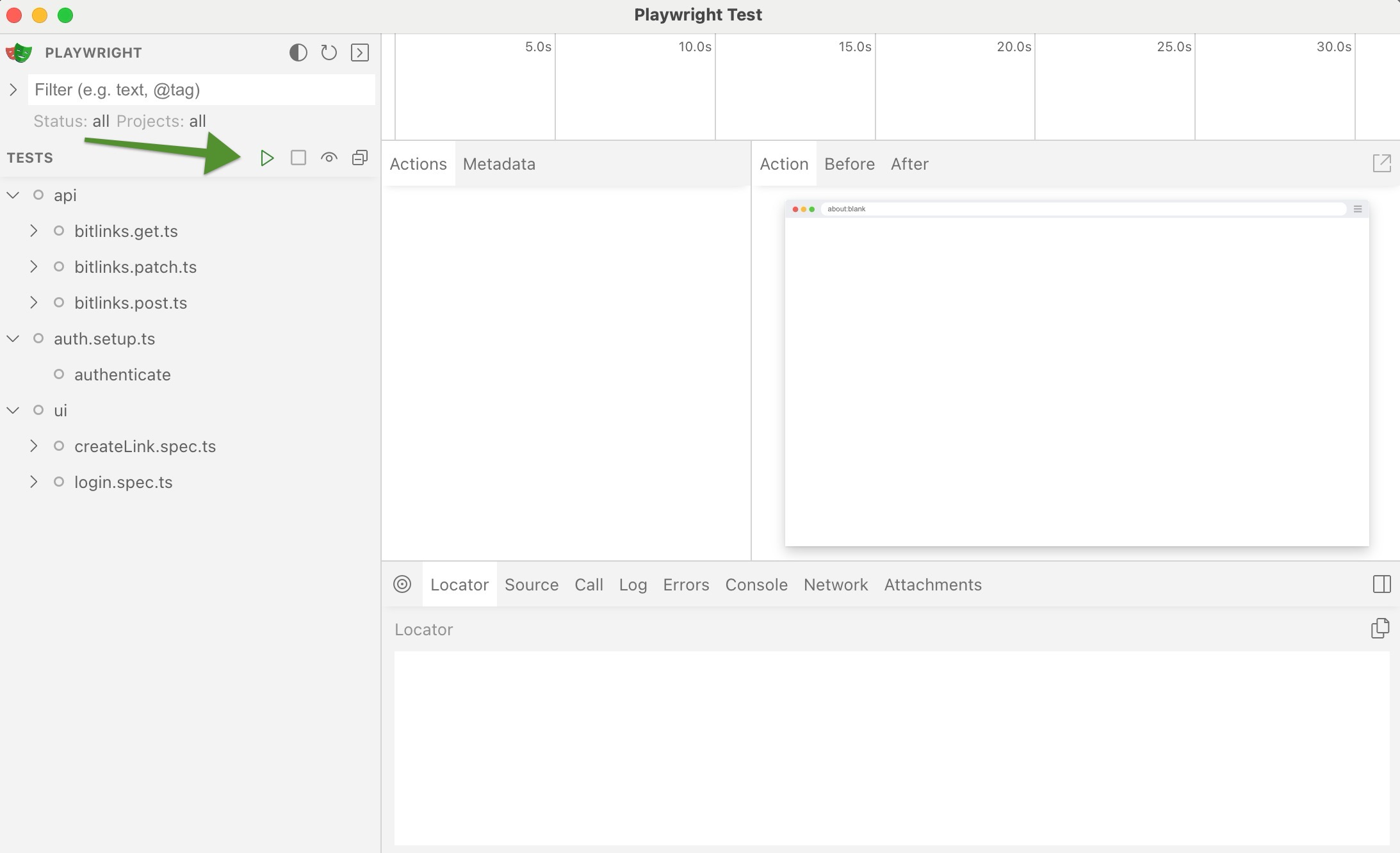Run all tests with play button
This screenshot has width=1400, height=853.
pyautogui.click(x=267, y=158)
